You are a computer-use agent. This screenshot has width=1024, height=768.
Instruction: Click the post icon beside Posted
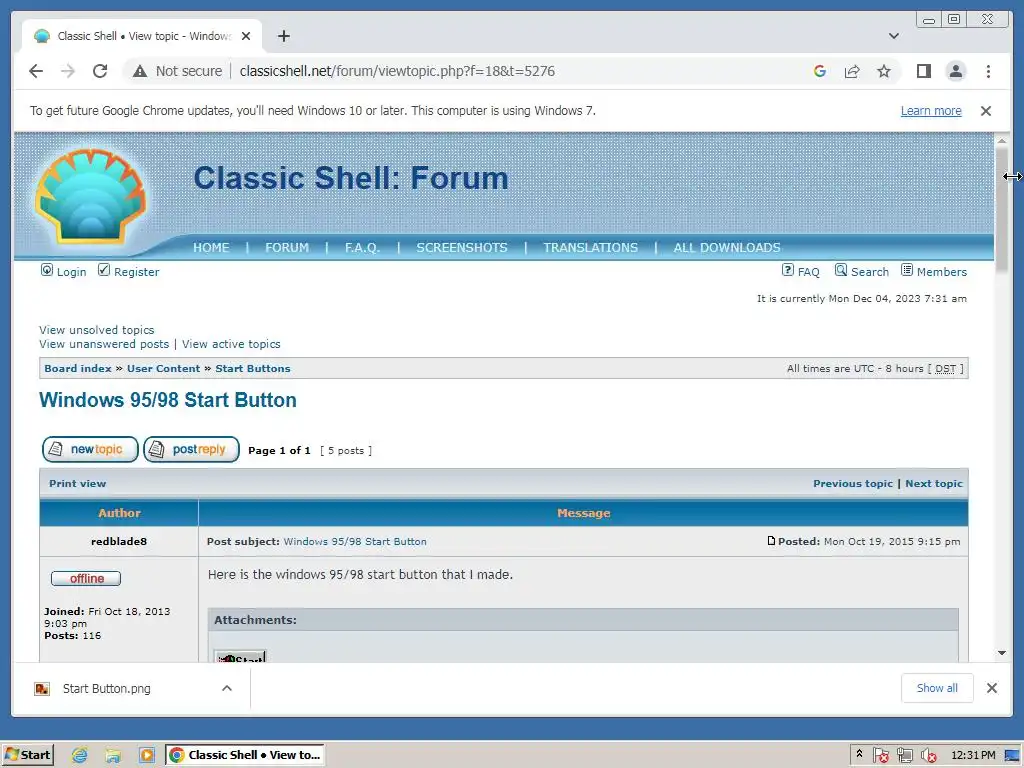click(771, 541)
